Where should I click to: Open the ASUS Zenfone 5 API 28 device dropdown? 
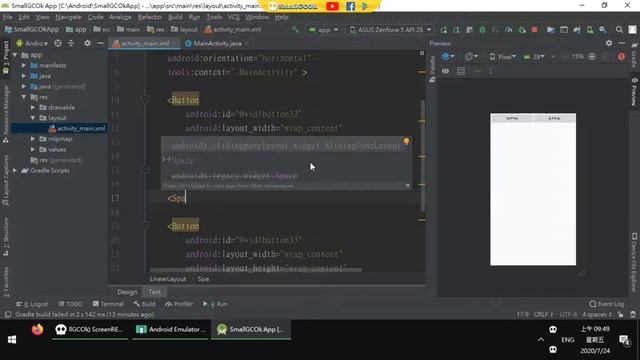[390, 30]
